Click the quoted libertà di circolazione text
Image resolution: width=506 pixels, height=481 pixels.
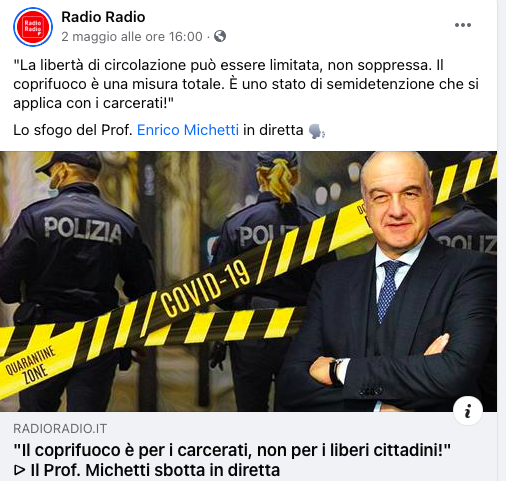click(246, 84)
